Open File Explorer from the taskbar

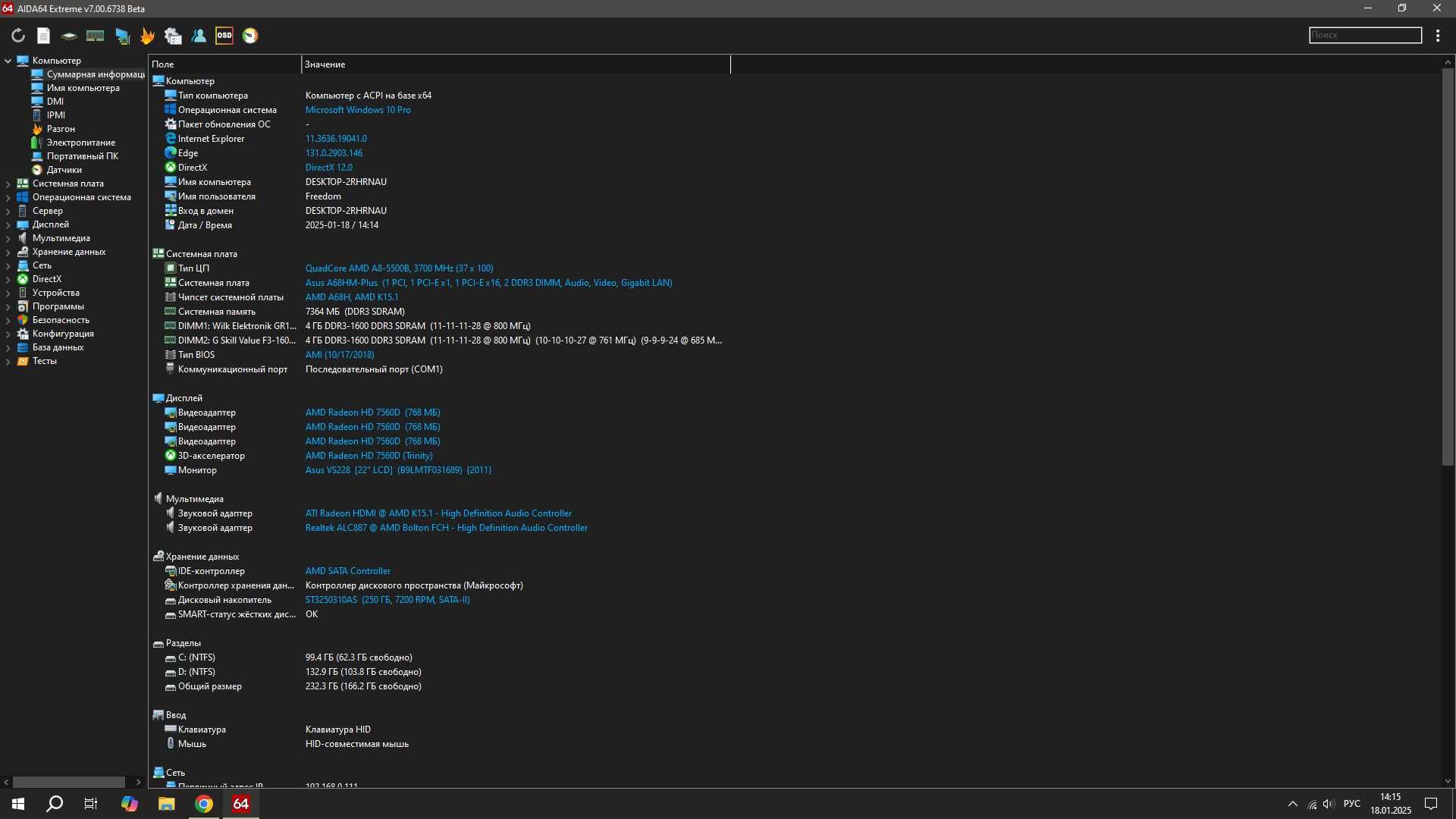click(x=167, y=804)
